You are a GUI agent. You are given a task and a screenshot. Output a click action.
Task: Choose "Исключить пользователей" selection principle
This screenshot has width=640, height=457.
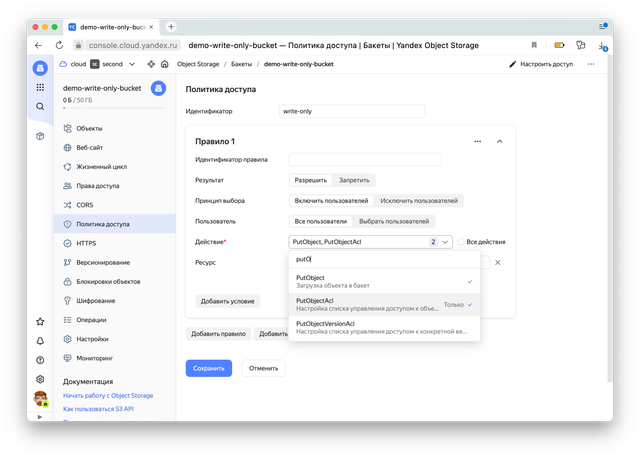405,201
